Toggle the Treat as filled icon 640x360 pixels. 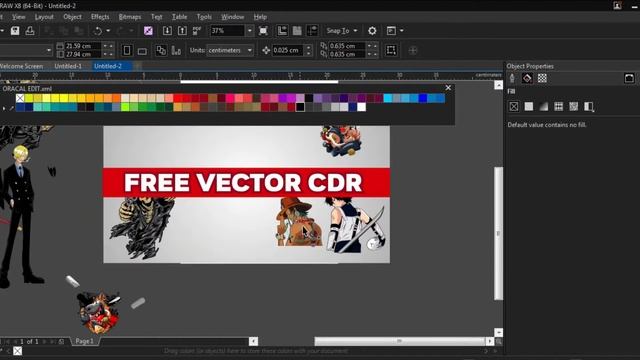(x=391, y=50)
